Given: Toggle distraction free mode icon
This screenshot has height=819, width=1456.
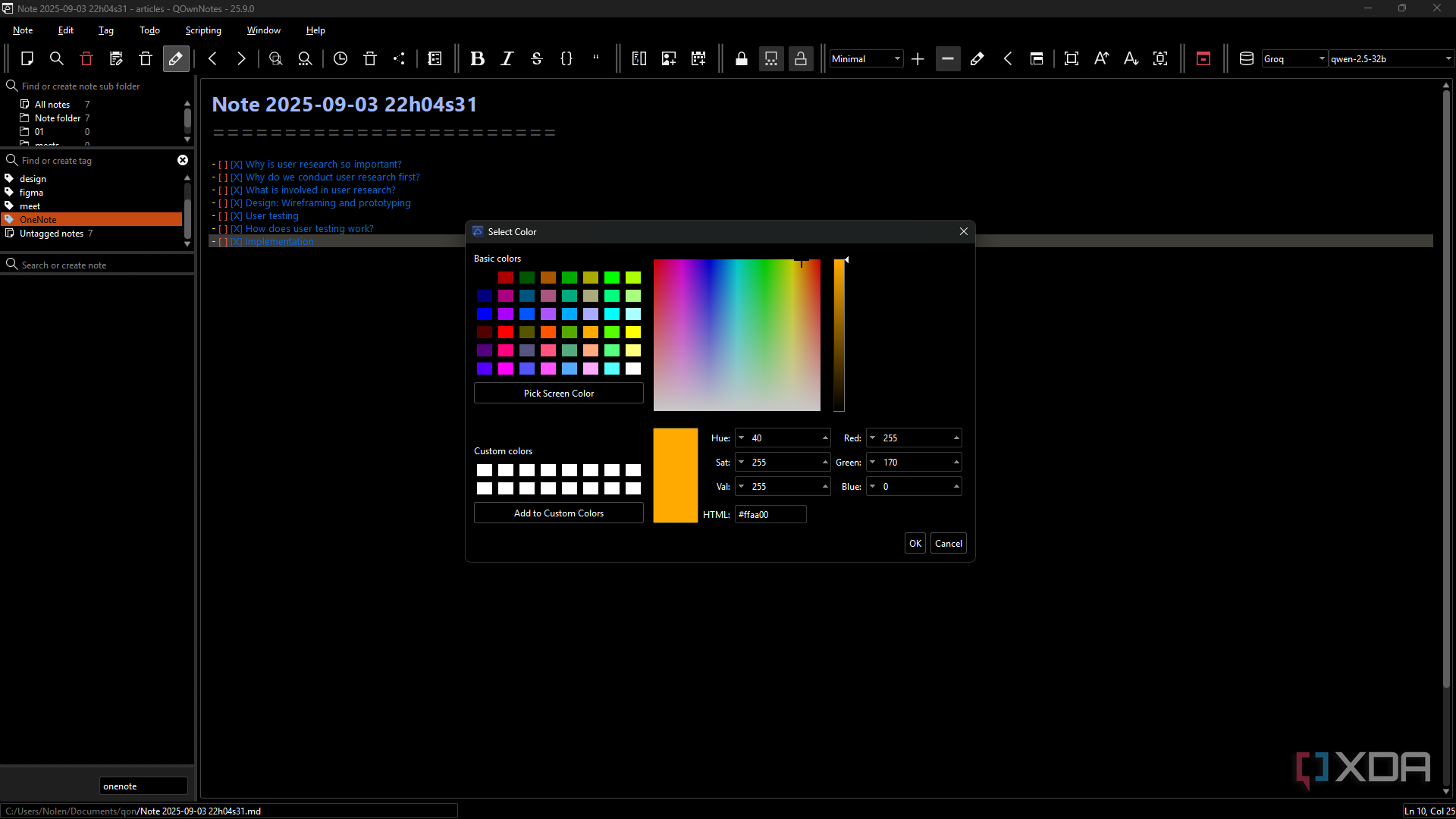Looking at the screenshot, I should [1072, 58].
